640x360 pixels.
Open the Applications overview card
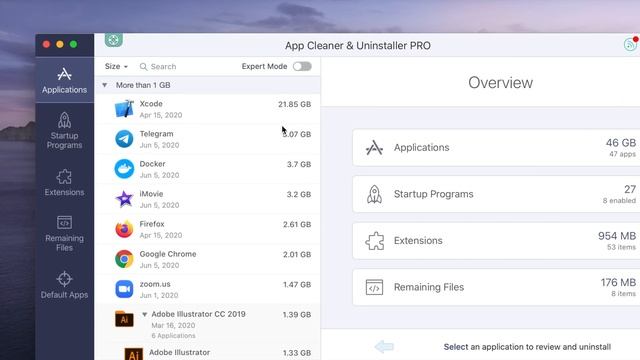coord(496,148)
